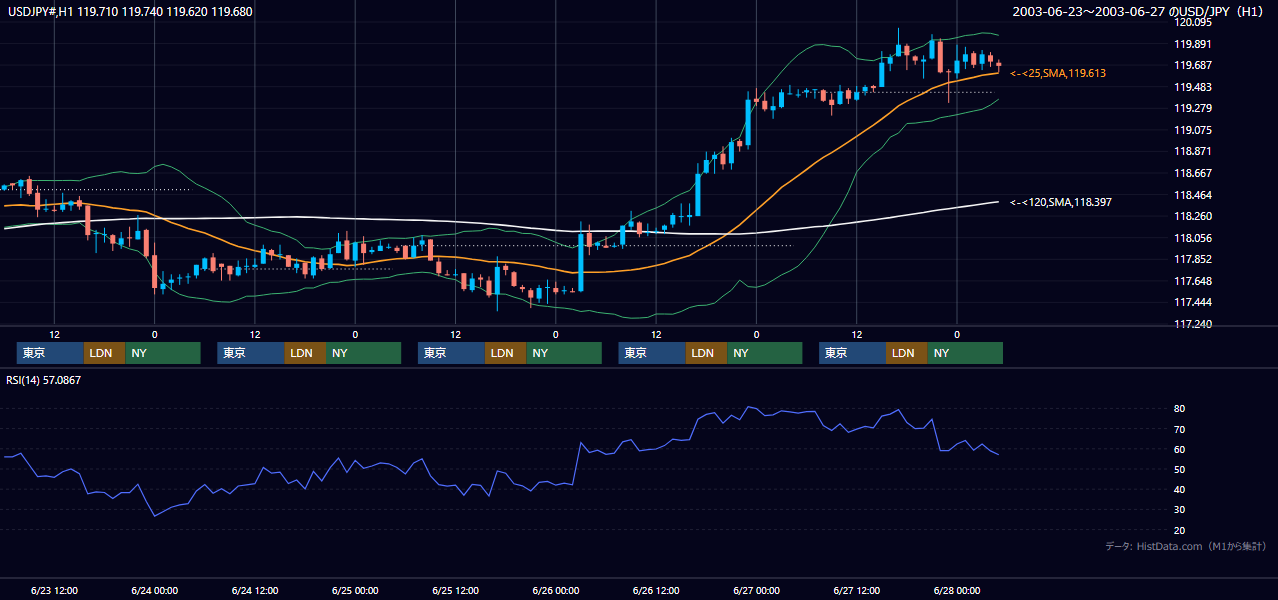Click the 6/26 00:00 date label
This screenshot has width=1278, height=600.
pos(556,590)
